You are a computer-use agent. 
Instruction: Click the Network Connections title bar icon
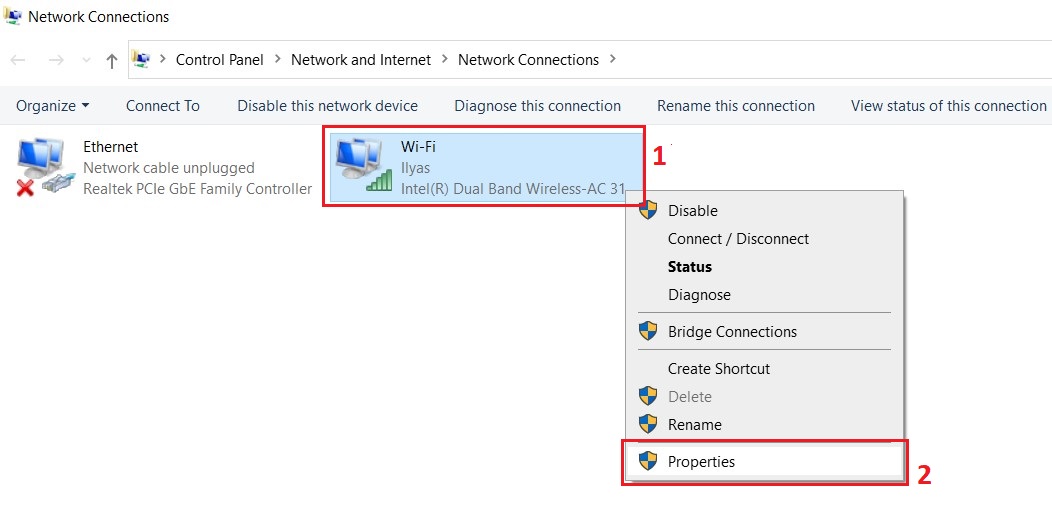13,16
